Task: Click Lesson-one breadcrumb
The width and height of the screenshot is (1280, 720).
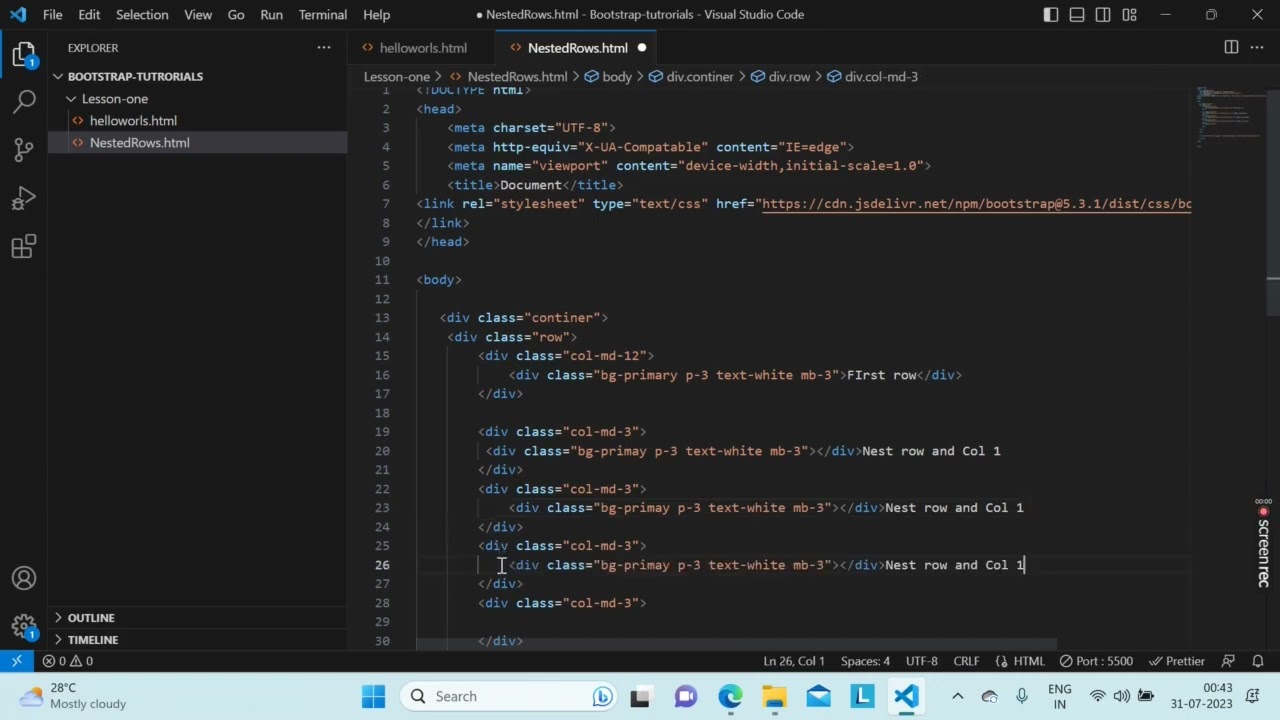Action: (396, 76)
